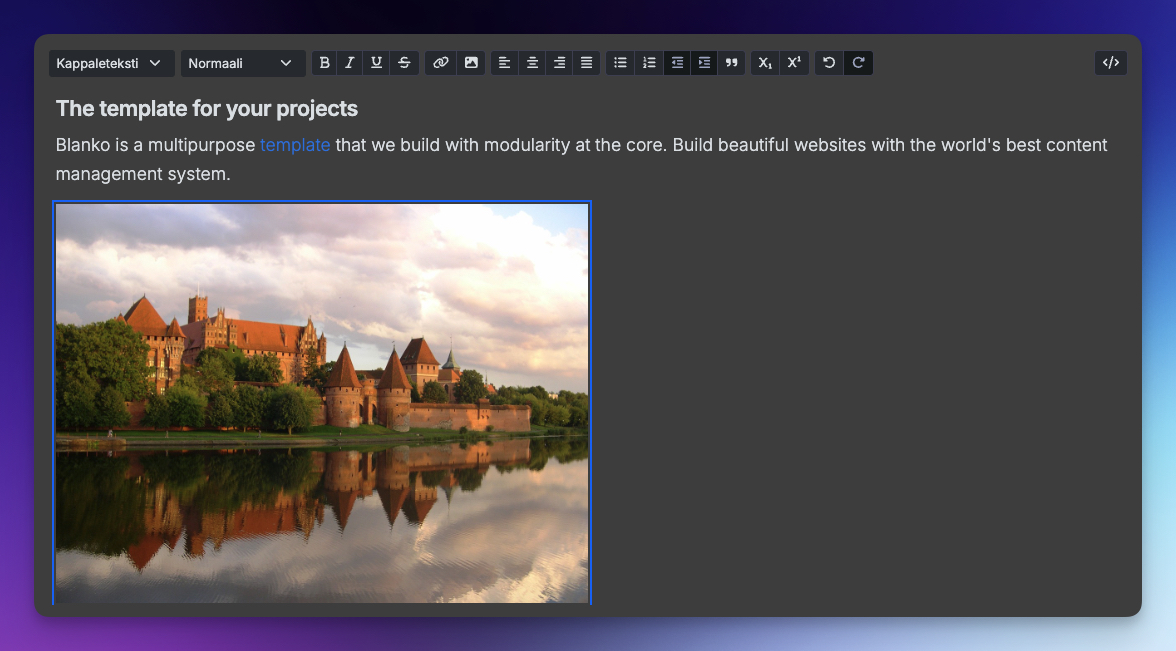This screenshot has width=1176, height=651.
Task: Apply strikethrough to text
Action: [x=404, y=63]
